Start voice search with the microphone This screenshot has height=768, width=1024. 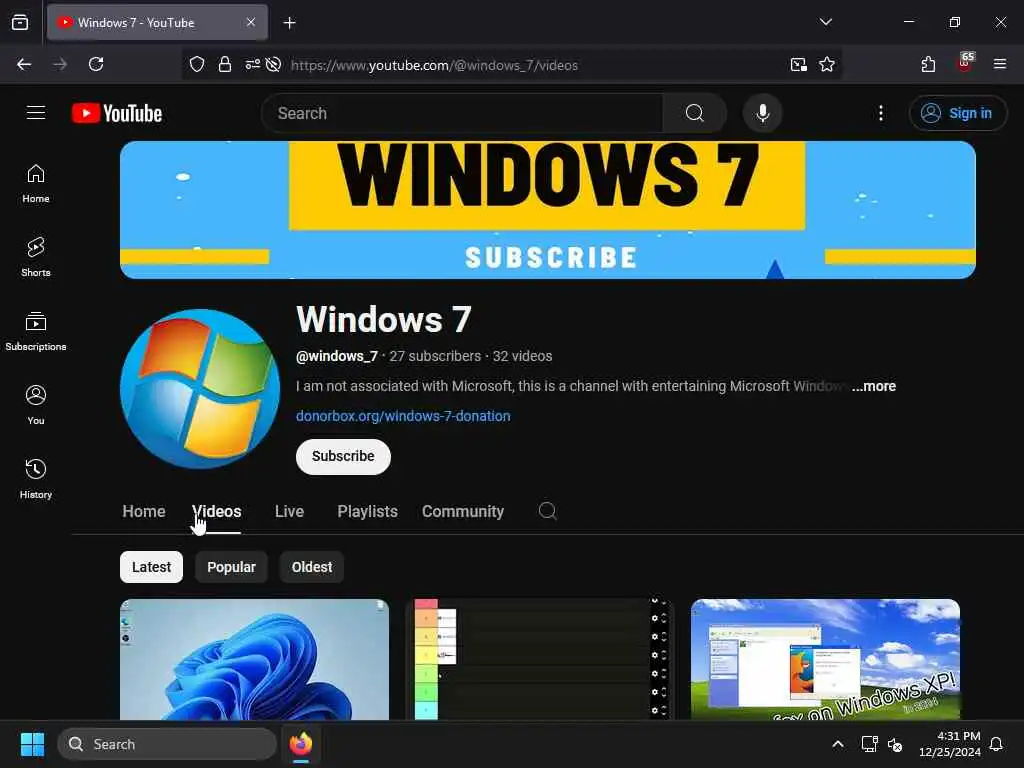coord(762,113)
